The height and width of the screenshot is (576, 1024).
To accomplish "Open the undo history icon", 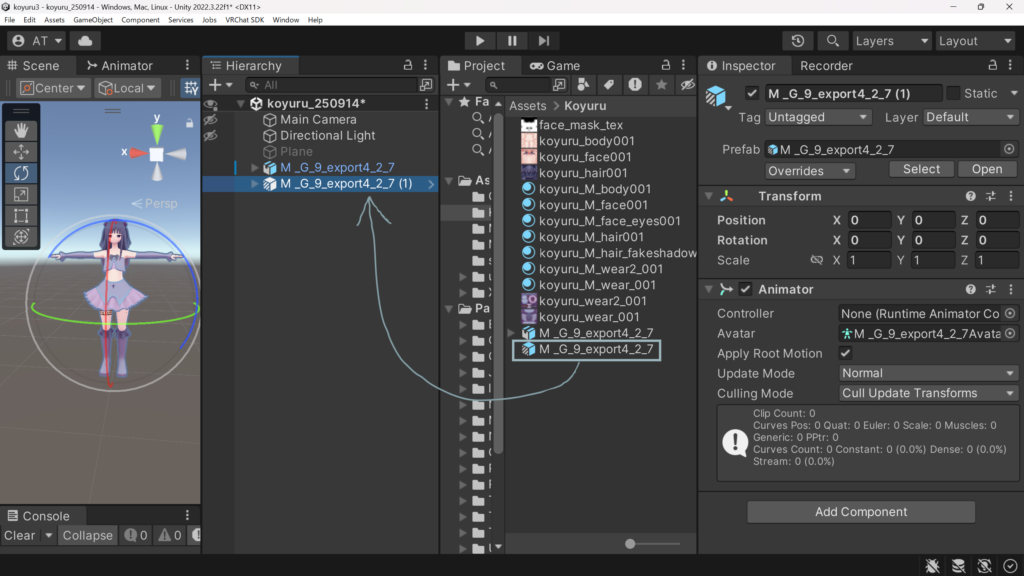I will coord(798,40).
